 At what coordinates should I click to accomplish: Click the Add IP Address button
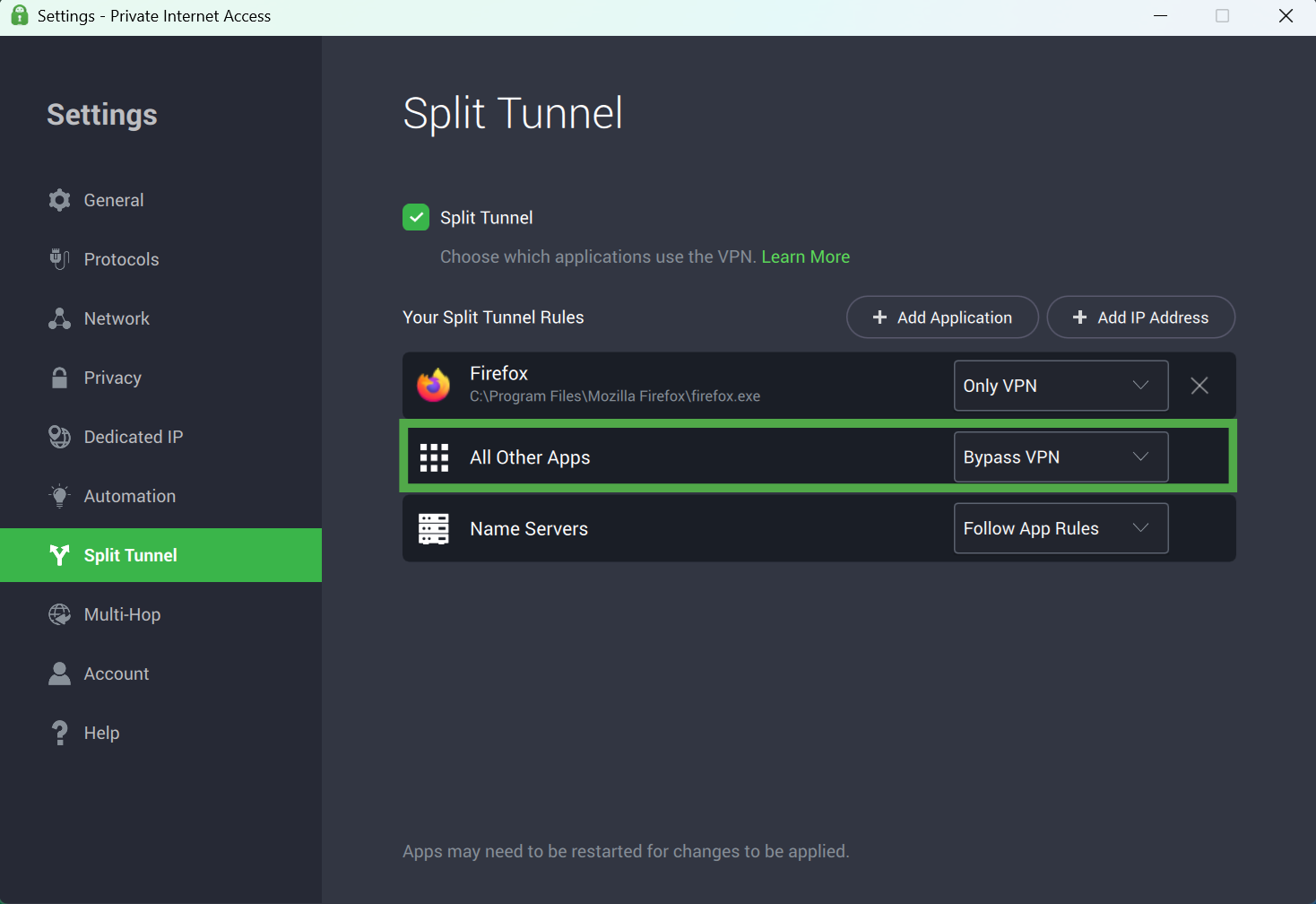coord(1140,317)
